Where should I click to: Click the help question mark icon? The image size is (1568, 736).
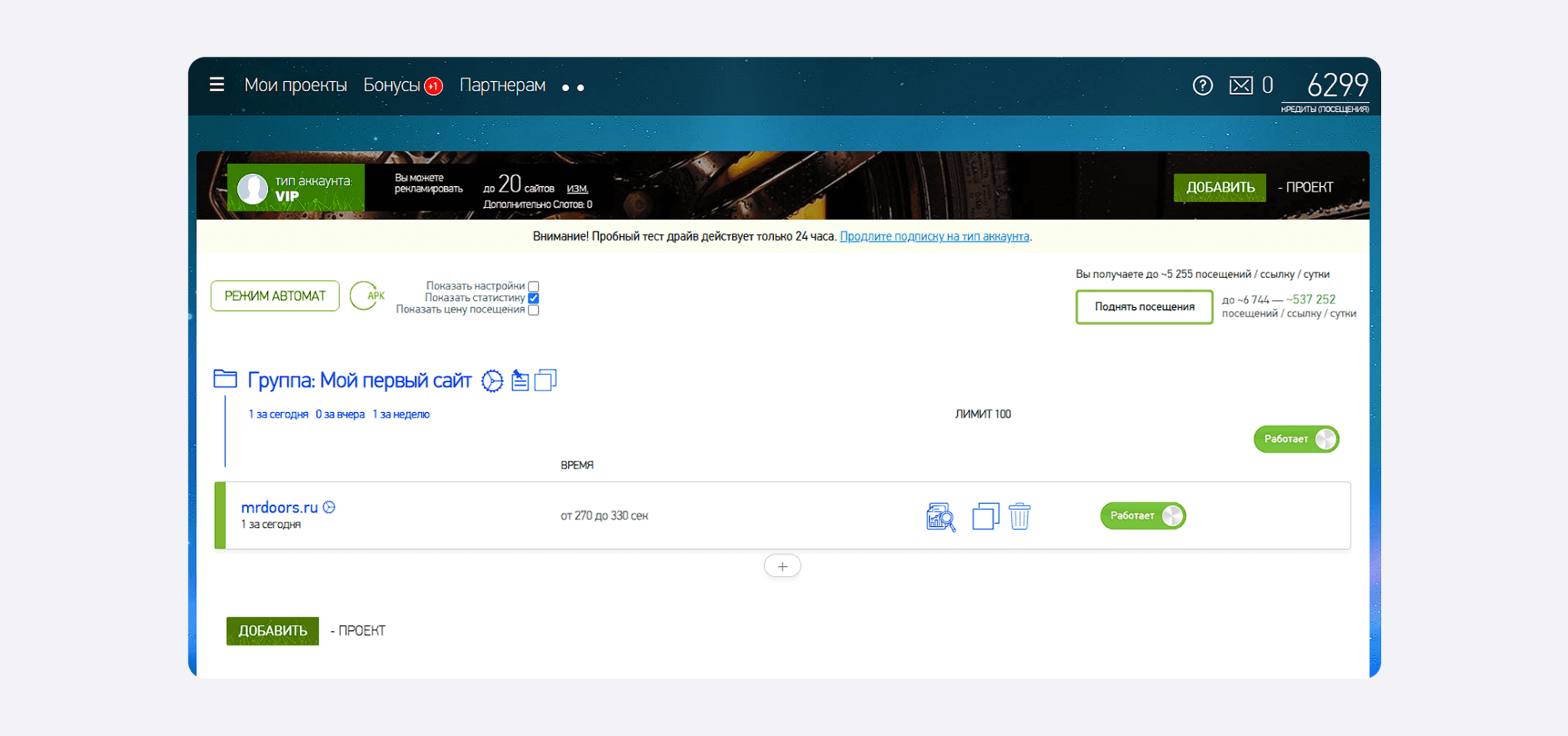tap(1202, 85)
